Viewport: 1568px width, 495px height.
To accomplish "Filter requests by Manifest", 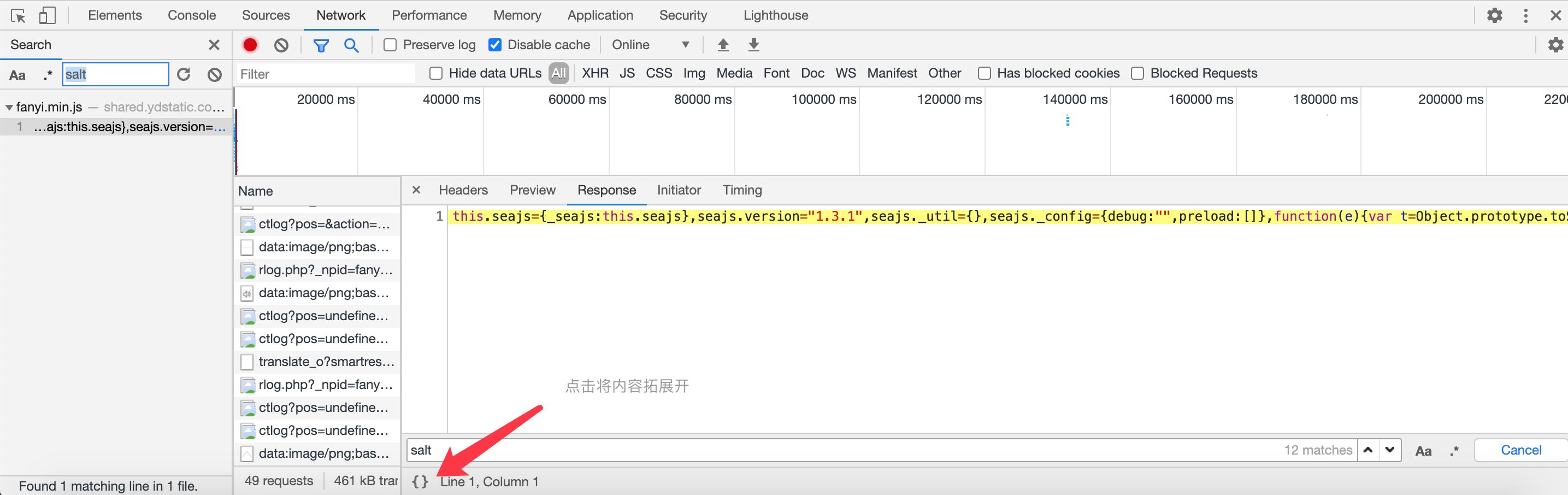I will pos(892,74).
